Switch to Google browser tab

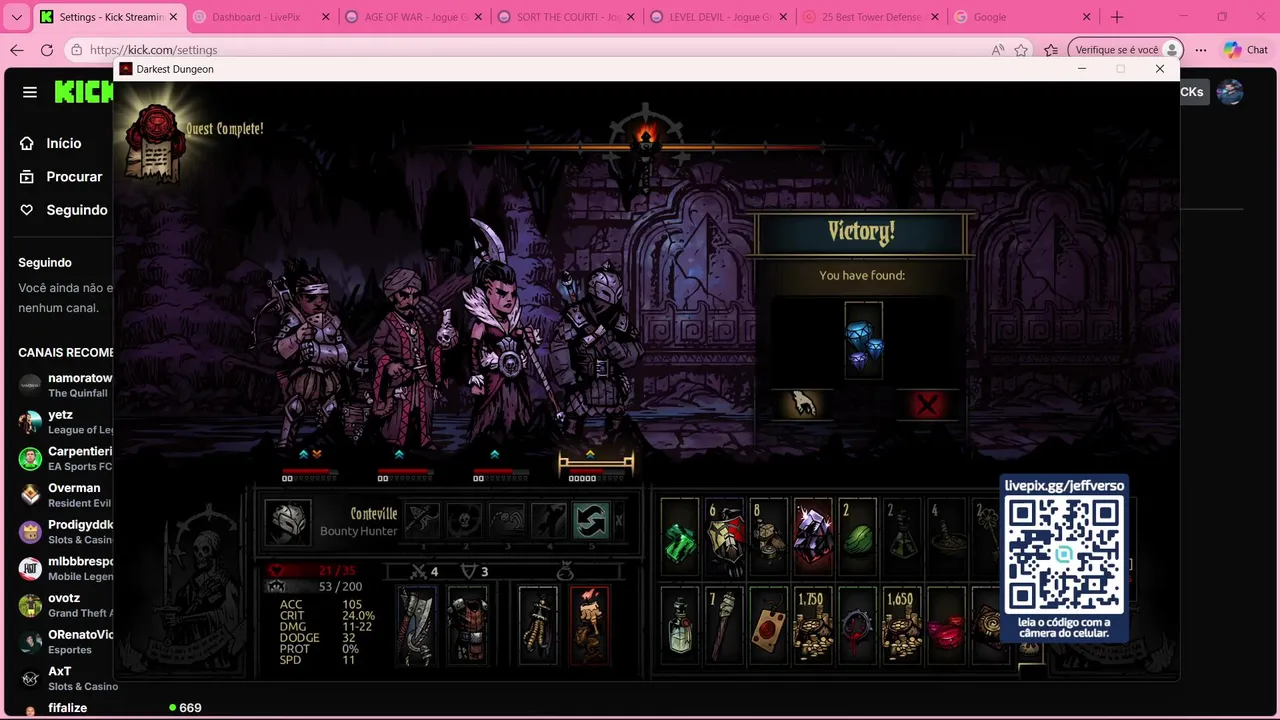tap(1024, 17)
